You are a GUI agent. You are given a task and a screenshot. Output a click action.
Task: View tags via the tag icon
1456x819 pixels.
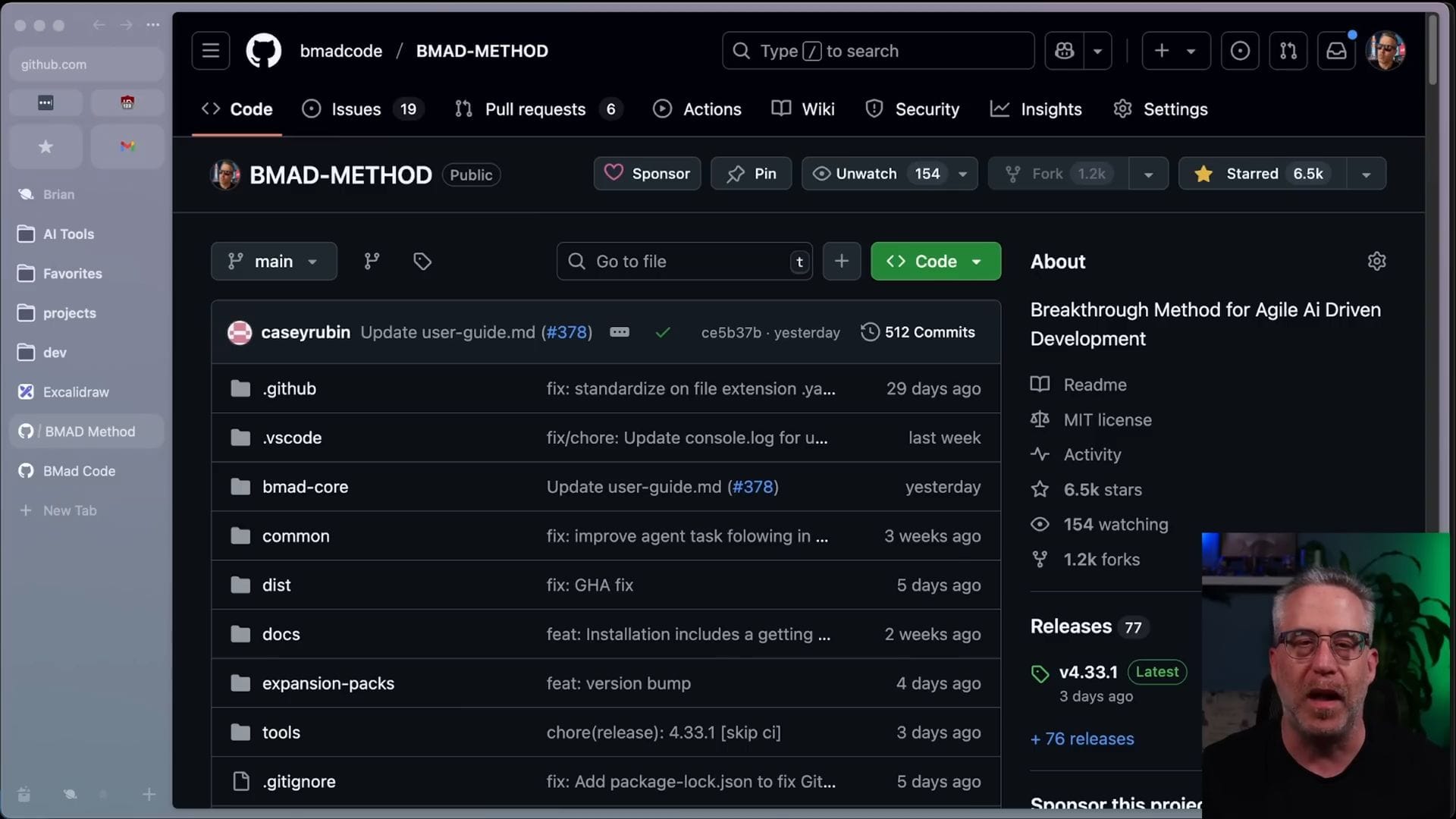[422, 262]
